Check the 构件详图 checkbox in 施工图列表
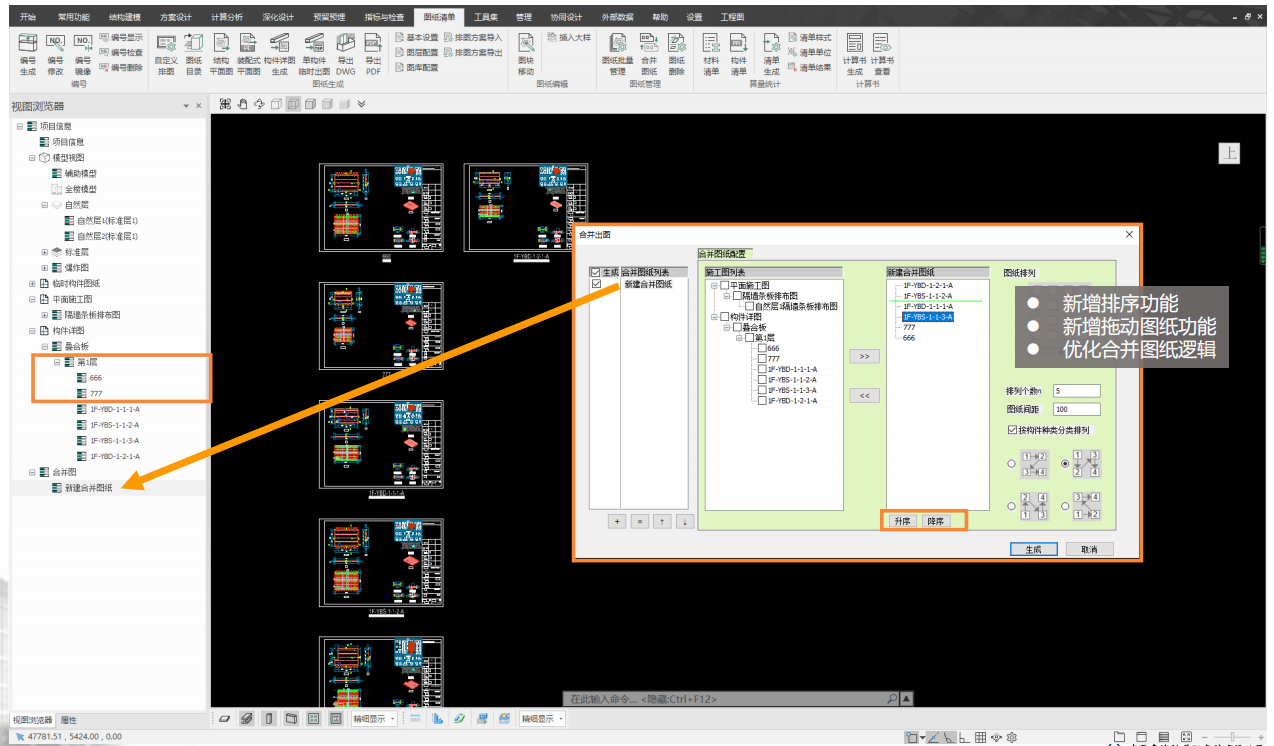This screenshot has width=1274, height=746. 722,317
